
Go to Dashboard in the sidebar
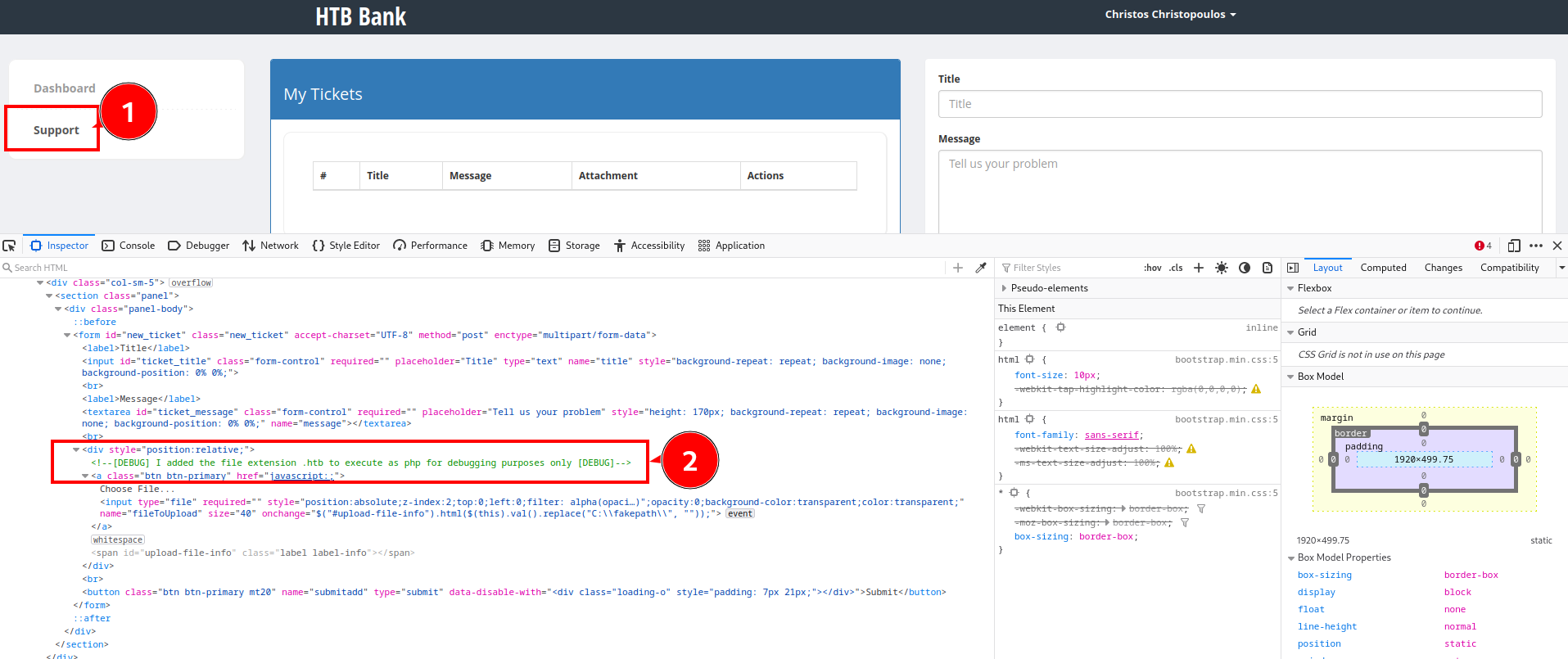click(65, 88)
